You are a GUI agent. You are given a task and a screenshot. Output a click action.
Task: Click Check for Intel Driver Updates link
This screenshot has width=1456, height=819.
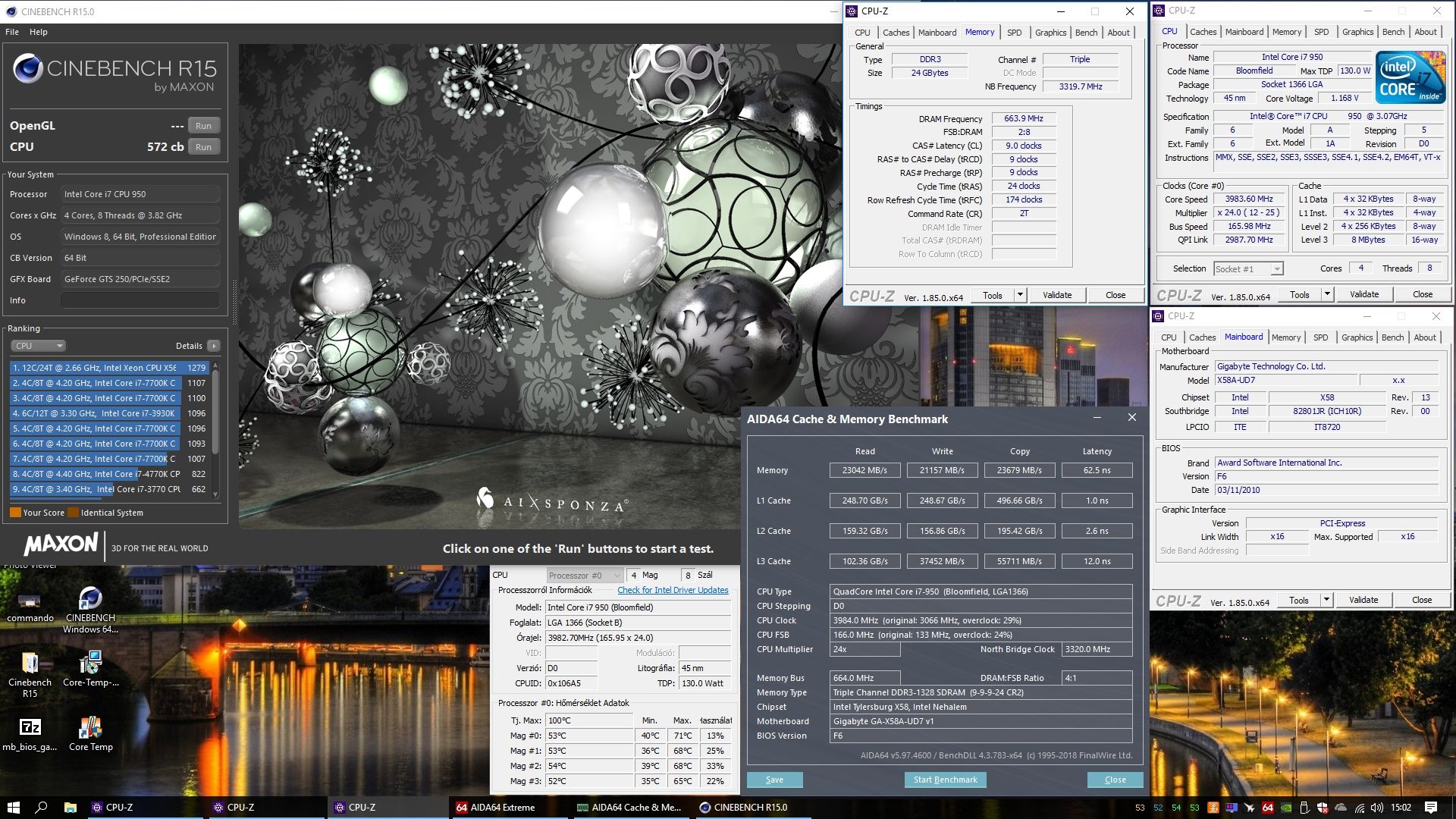(x=672, y=590)
